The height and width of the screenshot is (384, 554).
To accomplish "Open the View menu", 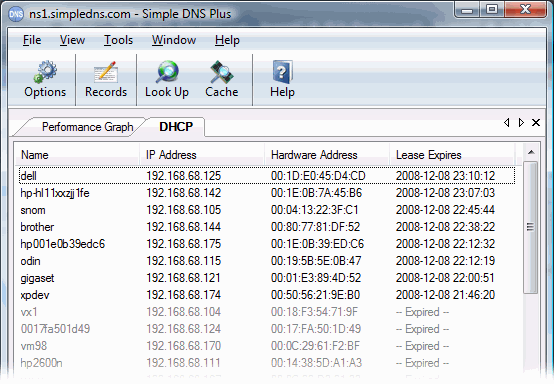I will [72, 40].
